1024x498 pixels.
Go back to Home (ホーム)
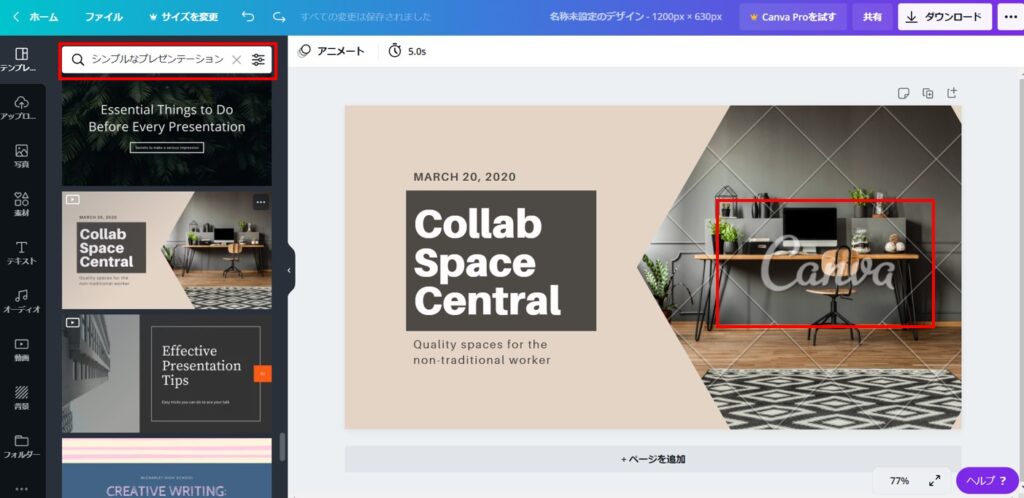[35, 17]
